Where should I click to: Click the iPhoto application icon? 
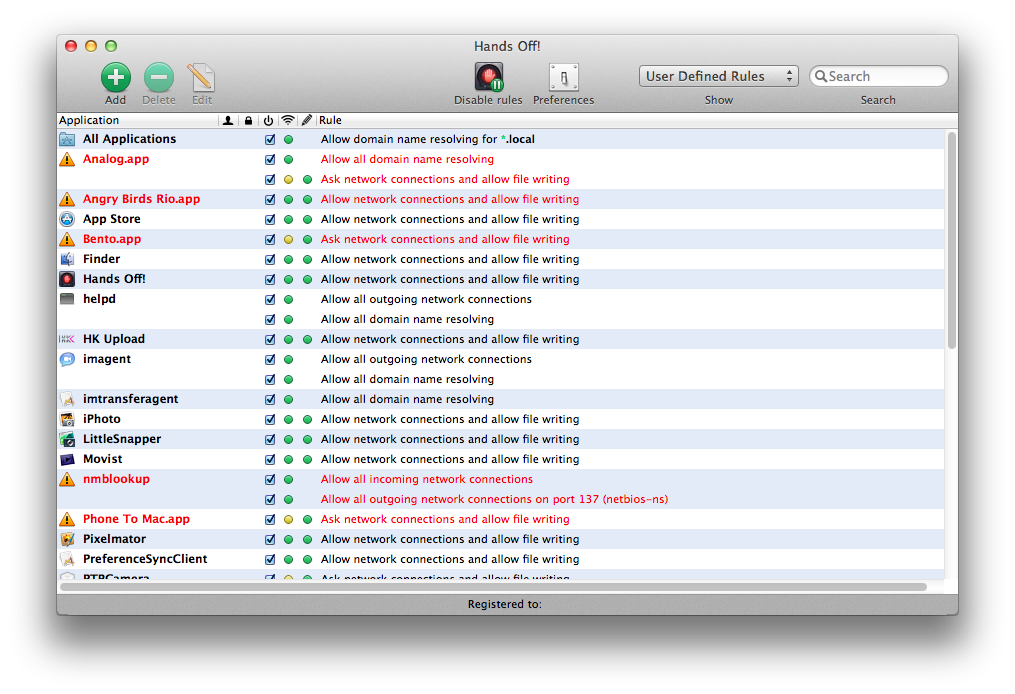tap(67, 419)
